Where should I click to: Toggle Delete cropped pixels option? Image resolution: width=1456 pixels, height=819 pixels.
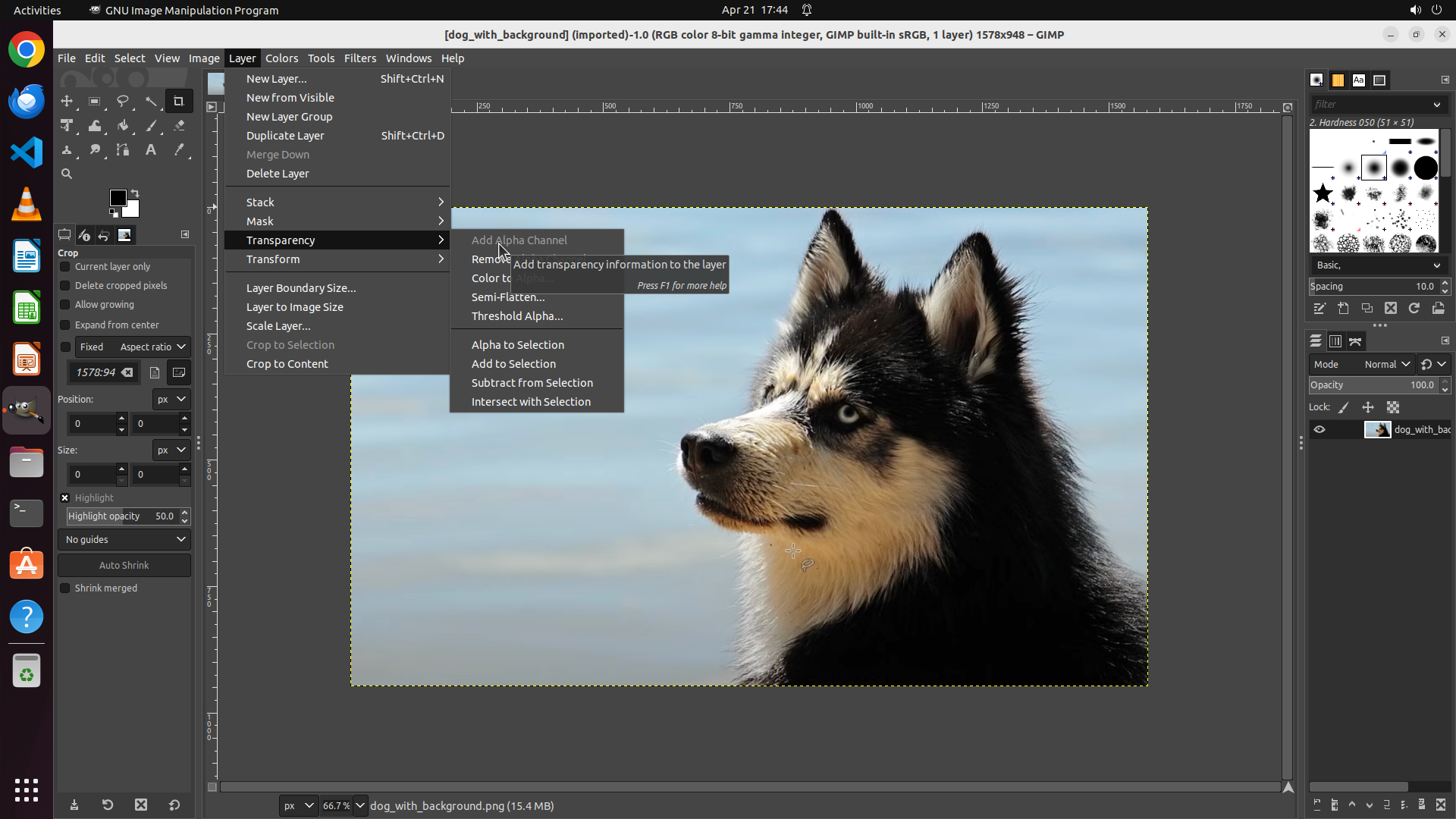click(x=65, y=286)
